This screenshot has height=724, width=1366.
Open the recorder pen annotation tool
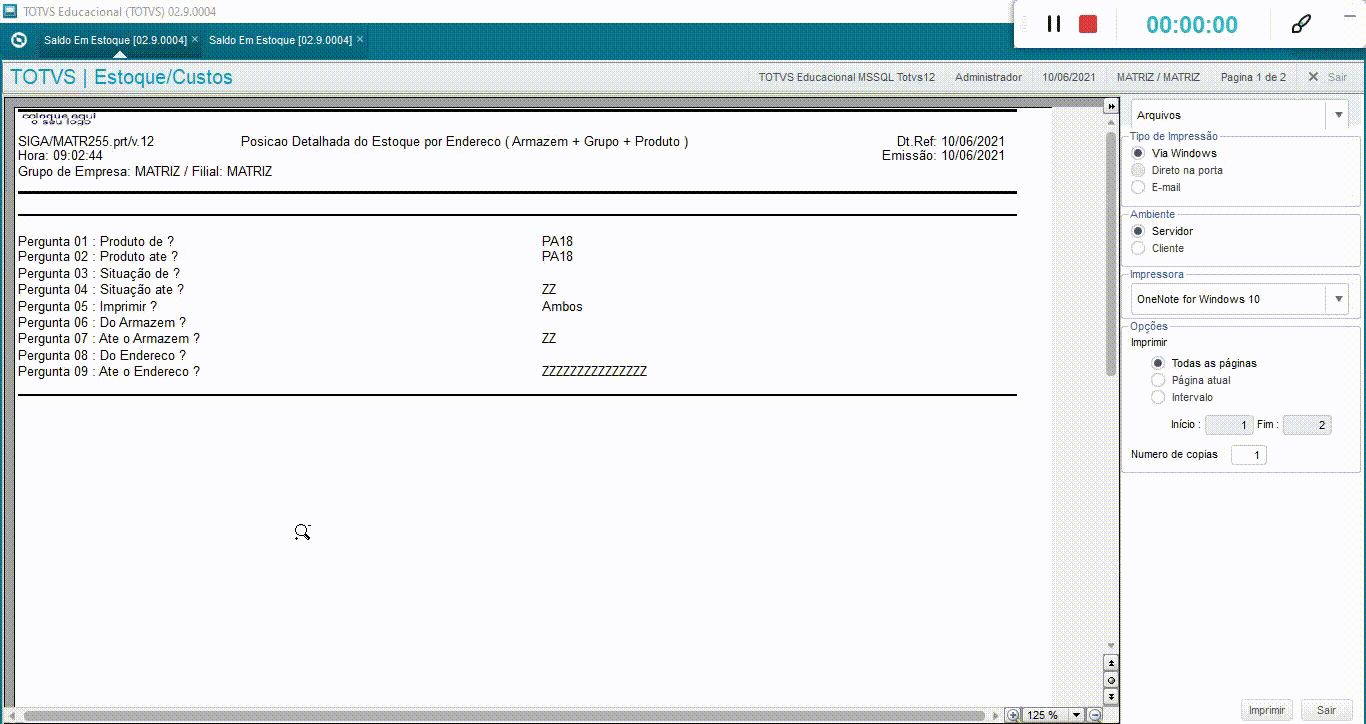1301,24
